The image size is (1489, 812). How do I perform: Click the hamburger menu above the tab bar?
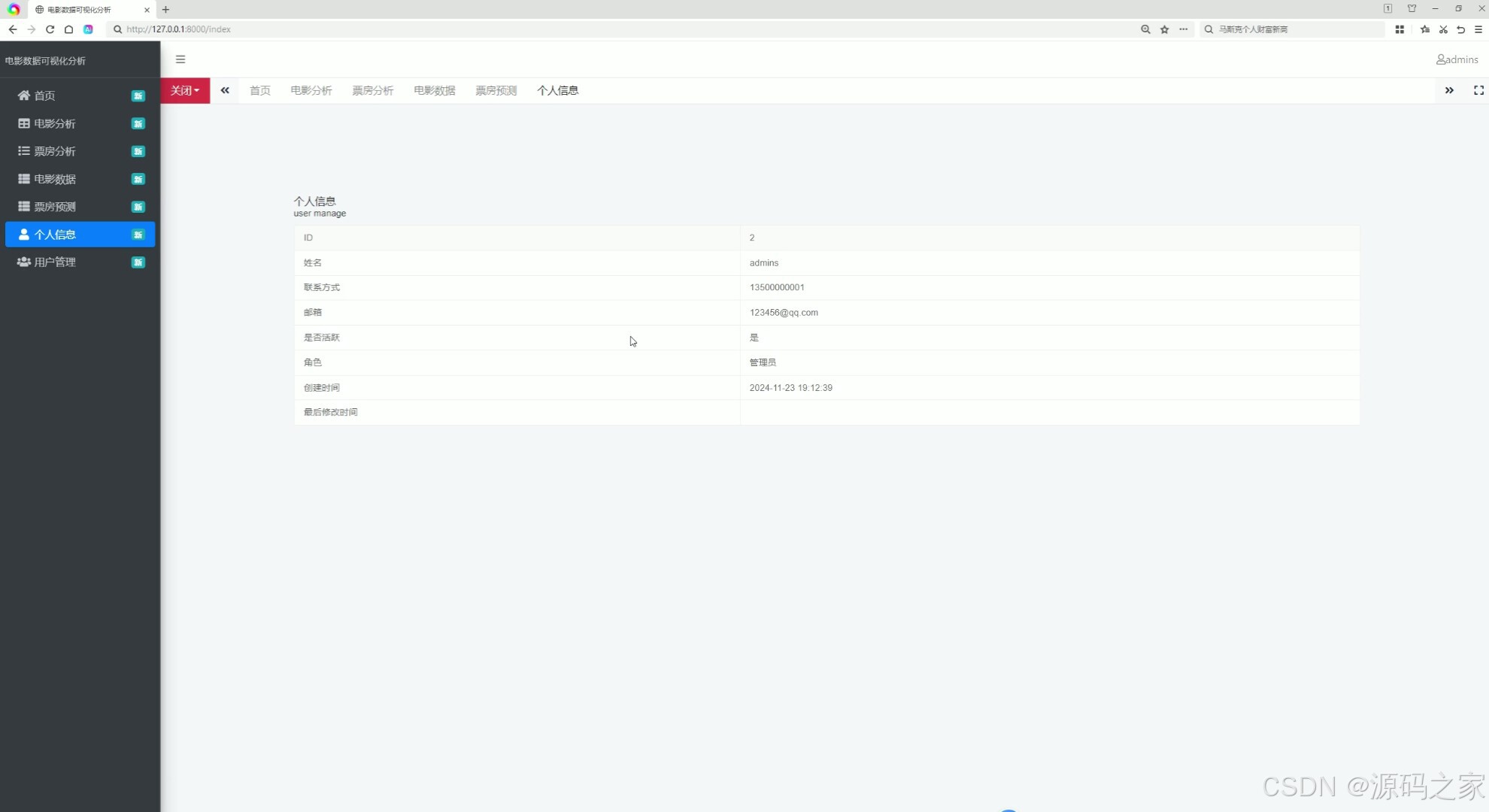[x=180, y=59]
